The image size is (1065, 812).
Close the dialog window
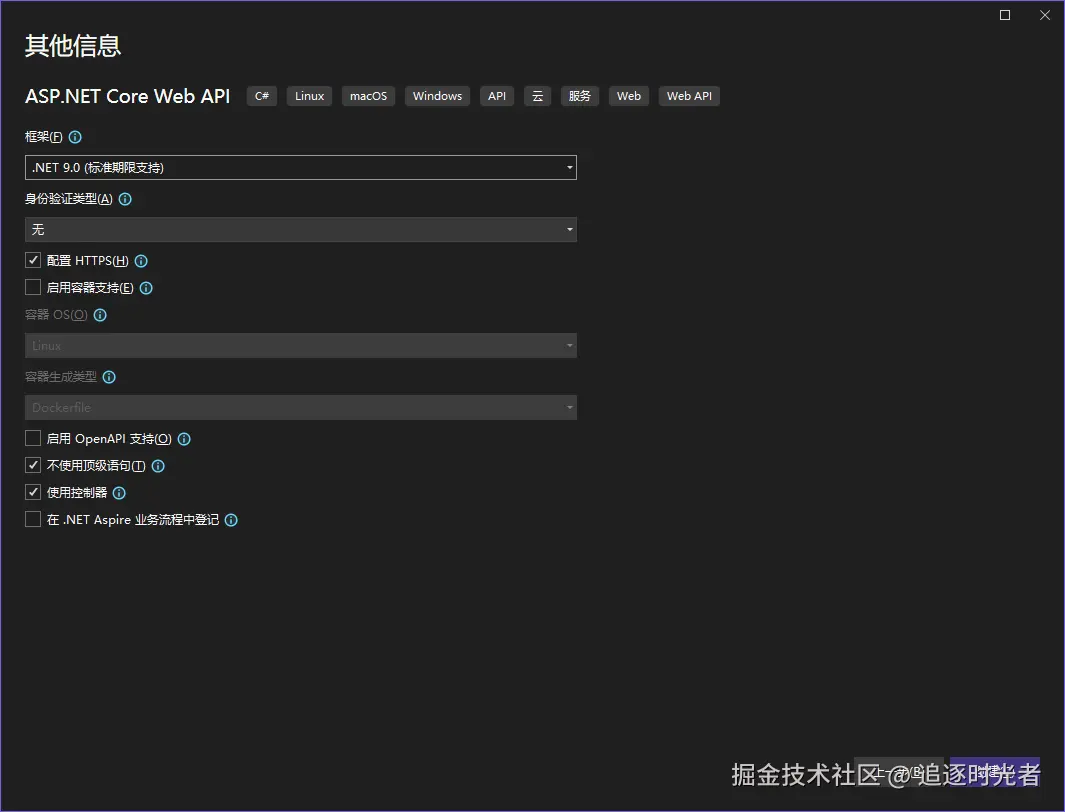pos(1045,15)
